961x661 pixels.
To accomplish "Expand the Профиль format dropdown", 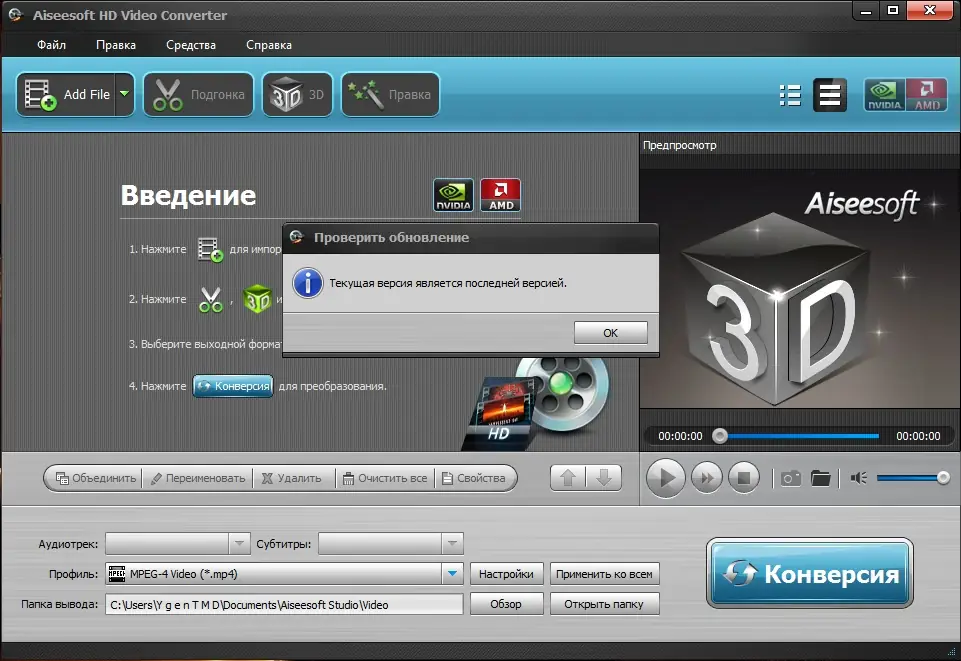I will (x=452, y=574).
